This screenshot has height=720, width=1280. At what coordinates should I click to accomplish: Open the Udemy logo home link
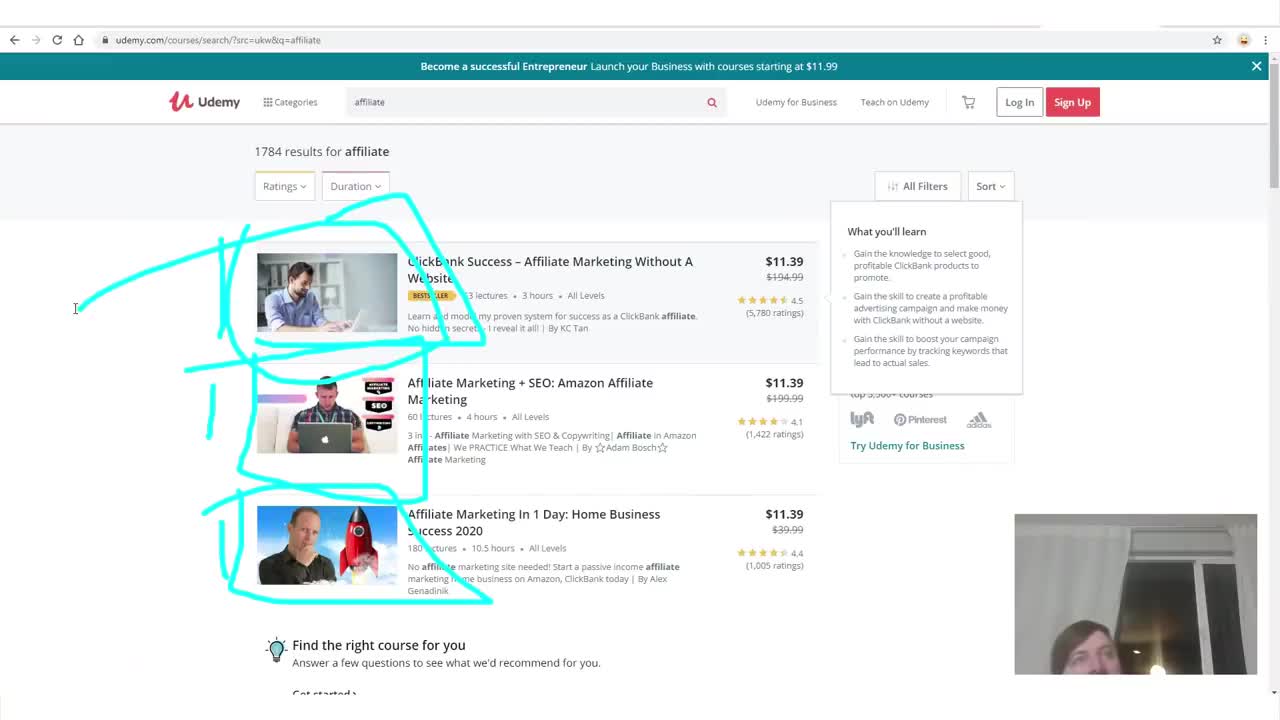[204, 101]
